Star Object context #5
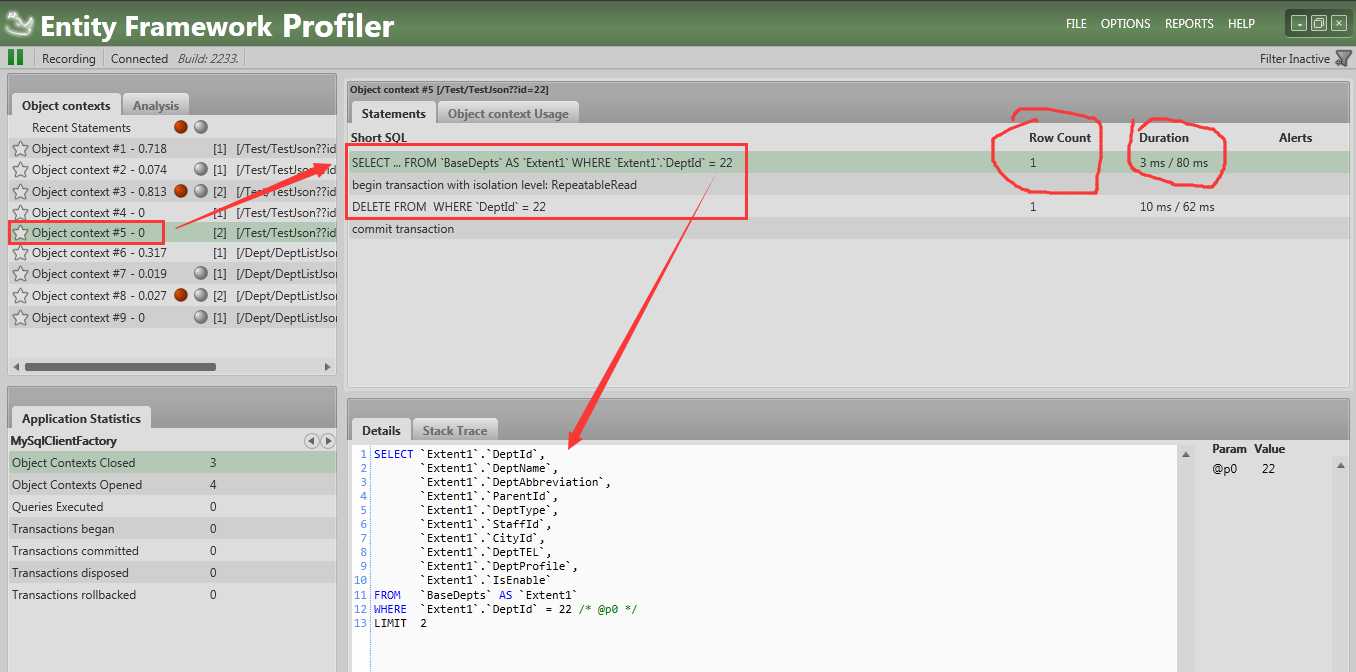Image resolution: width=1356 pixels, height=672 pixels. (20, 233)
